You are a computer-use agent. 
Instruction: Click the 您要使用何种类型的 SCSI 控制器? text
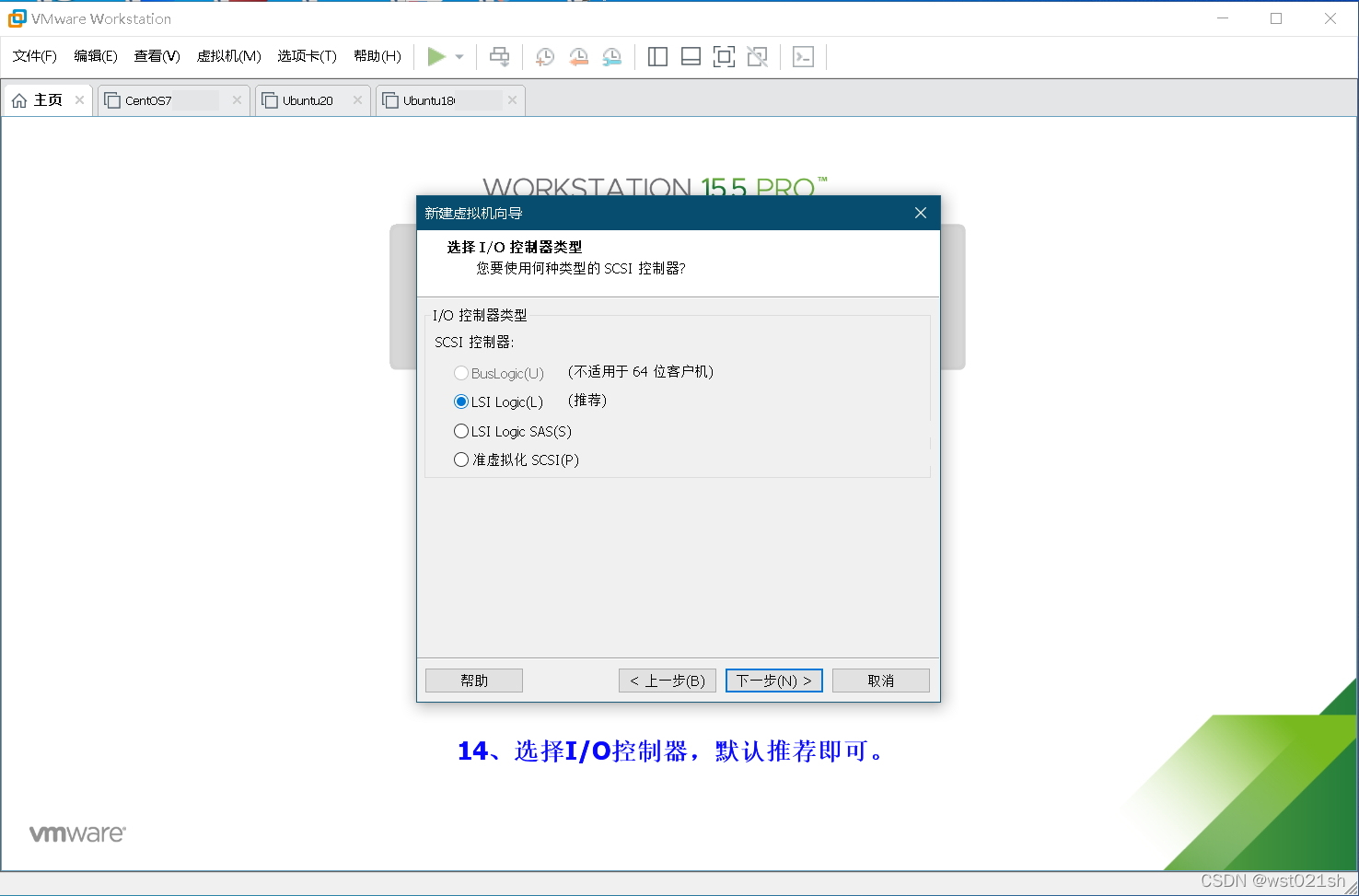[581, 268]
